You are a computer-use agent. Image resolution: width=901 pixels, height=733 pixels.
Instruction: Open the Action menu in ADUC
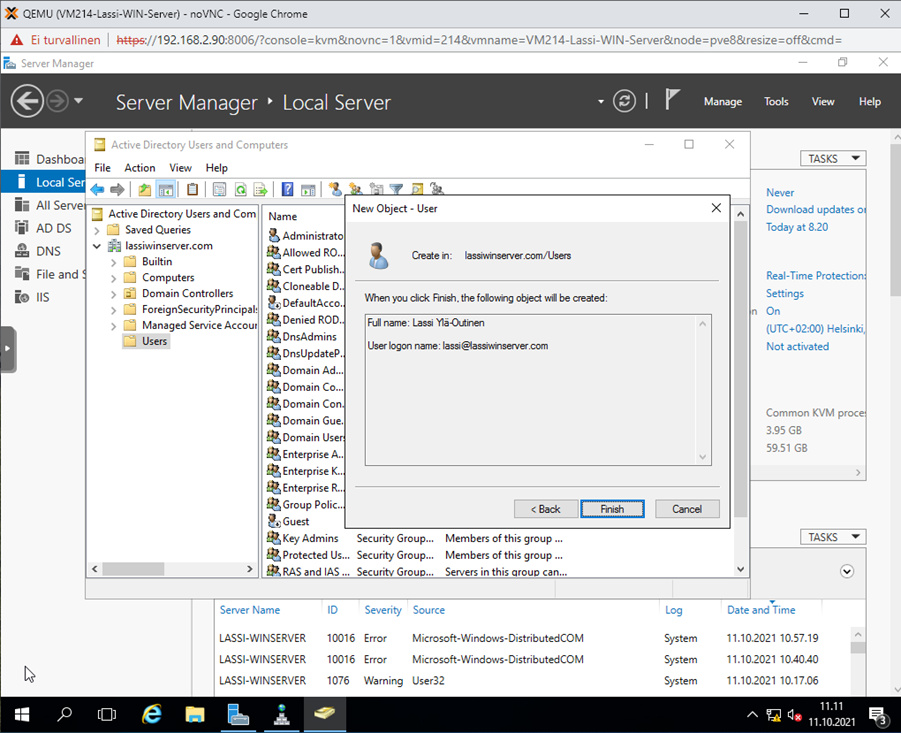pyautogui.click(x=140, y=168)
